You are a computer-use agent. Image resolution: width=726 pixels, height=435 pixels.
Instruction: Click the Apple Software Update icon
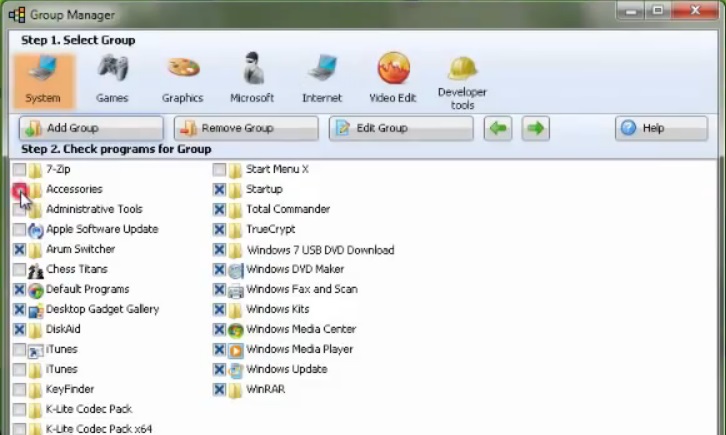(36, 230)
